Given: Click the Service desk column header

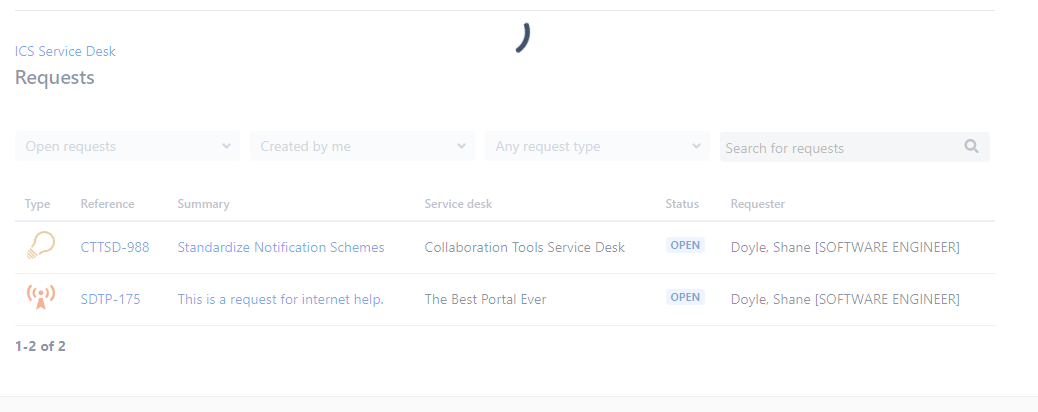Looking at the screenshot, I should 458,204.
